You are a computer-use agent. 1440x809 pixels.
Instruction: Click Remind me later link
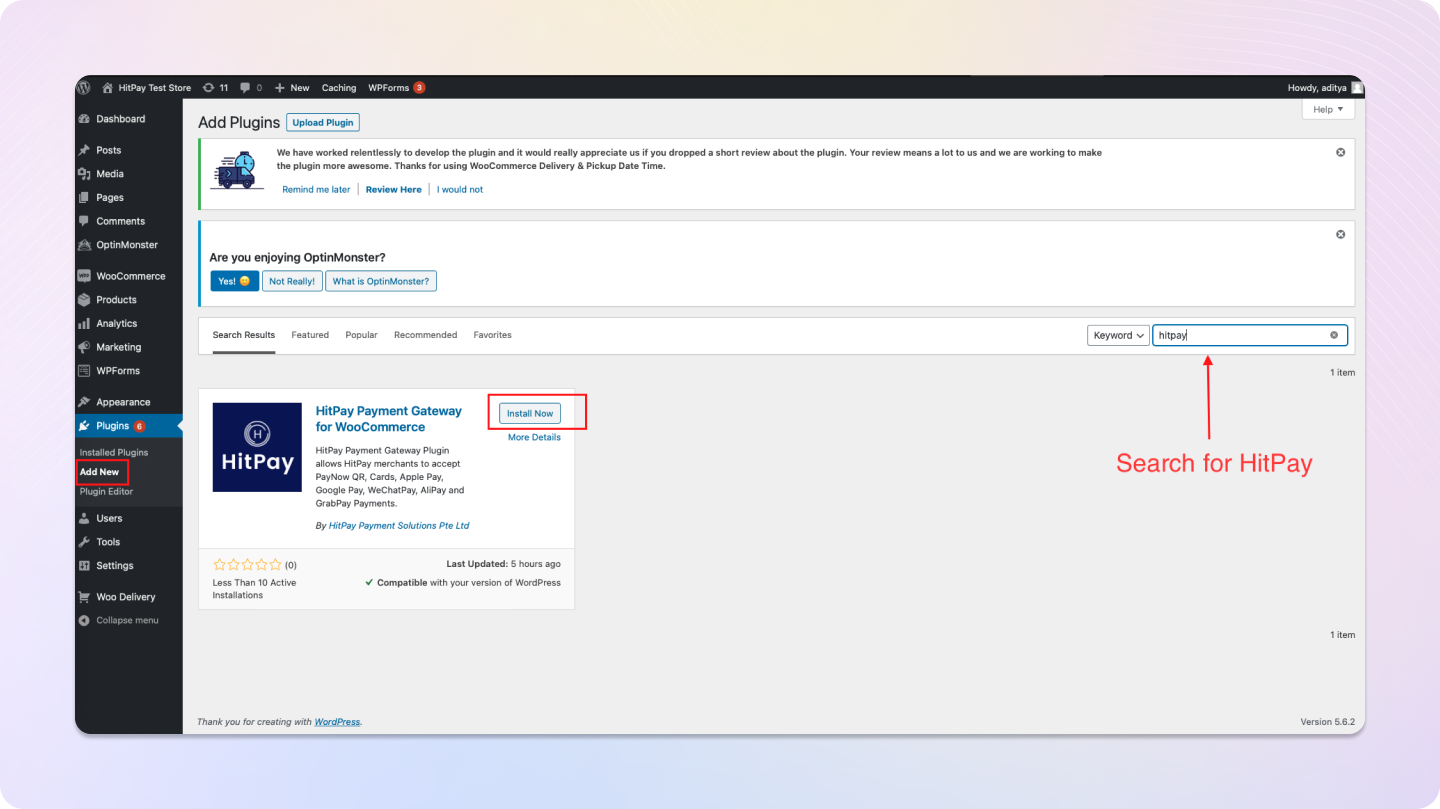[x=316, y=189]
